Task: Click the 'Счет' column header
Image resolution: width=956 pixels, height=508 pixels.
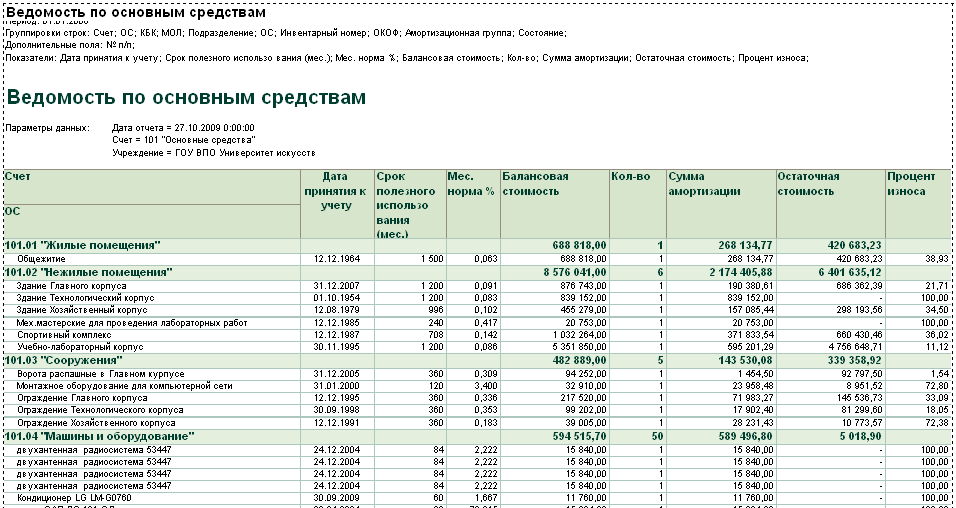Action: (x=152, y=187)
